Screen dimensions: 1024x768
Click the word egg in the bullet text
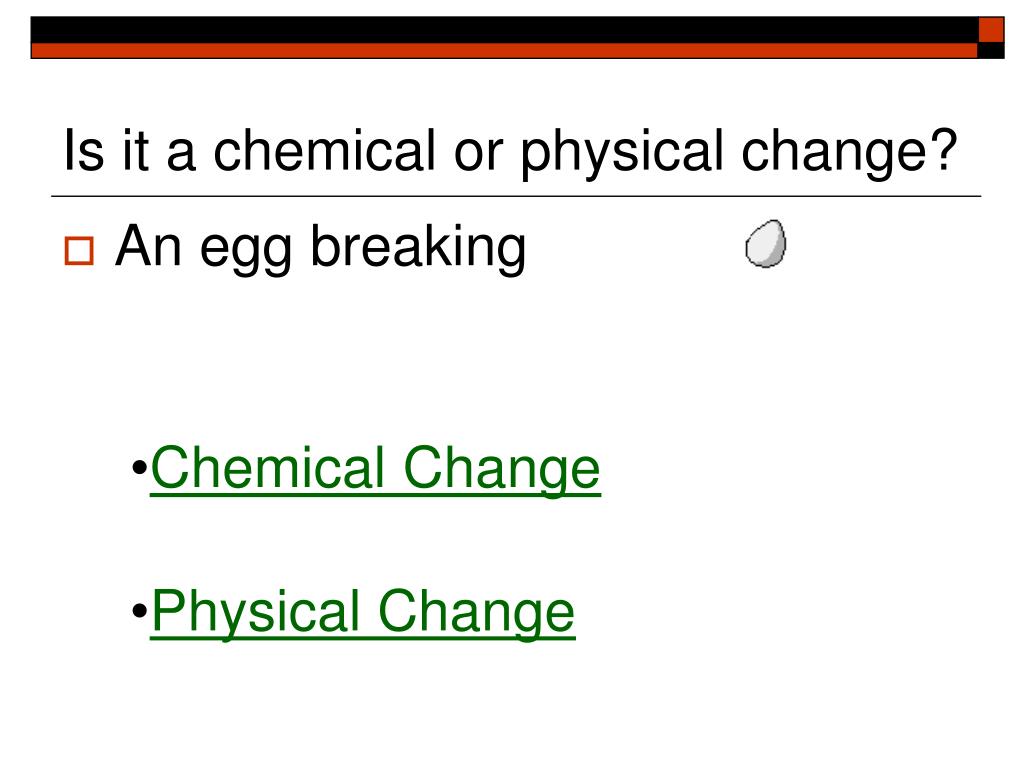pyautogui.click(x=246, y=250)
